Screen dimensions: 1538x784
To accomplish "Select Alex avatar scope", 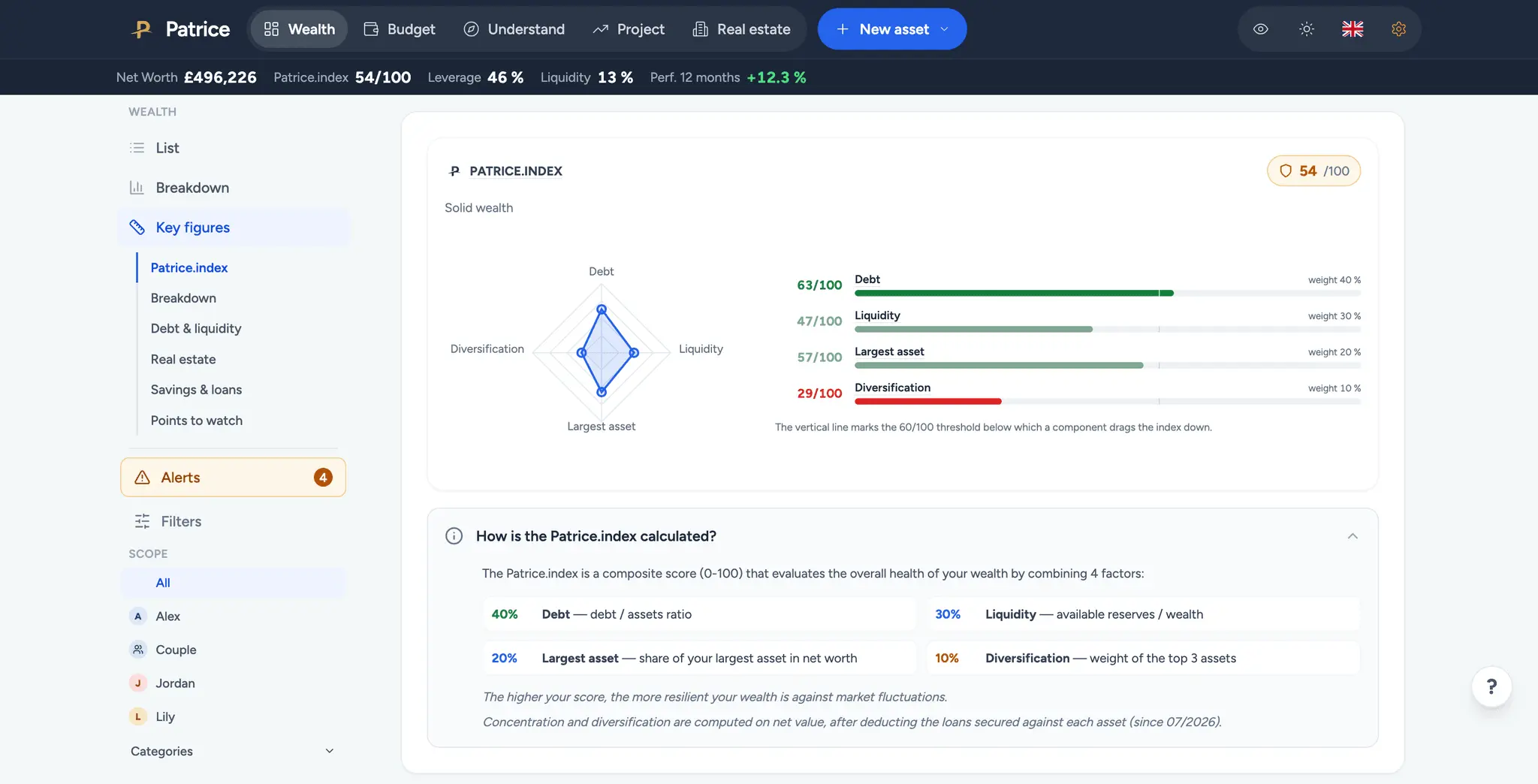I will [137, 617].
